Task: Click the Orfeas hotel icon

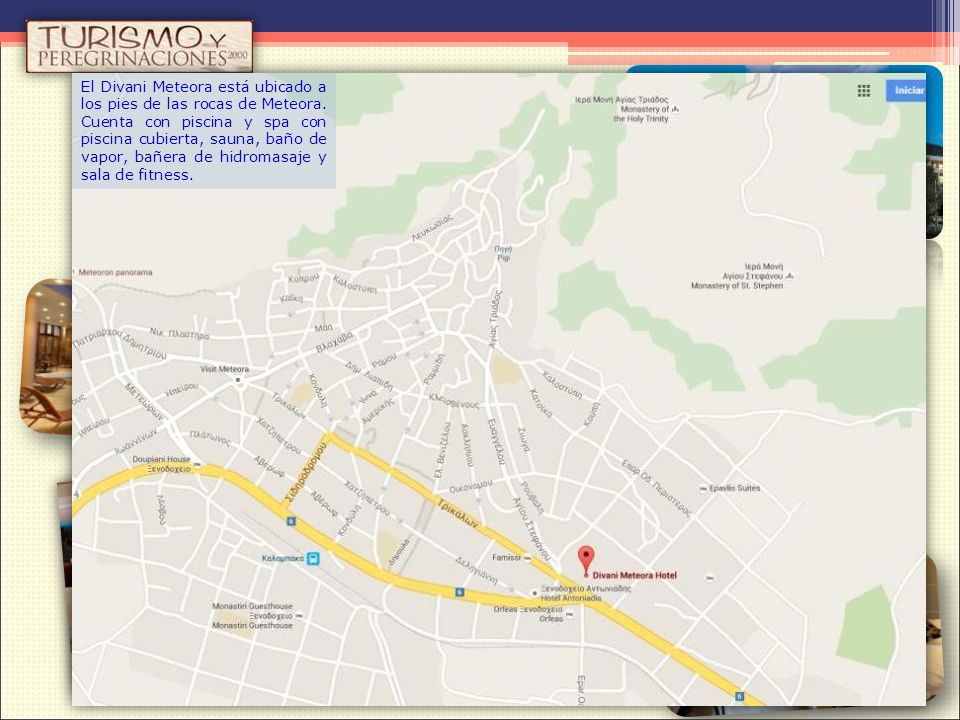Action: [569, 614]
